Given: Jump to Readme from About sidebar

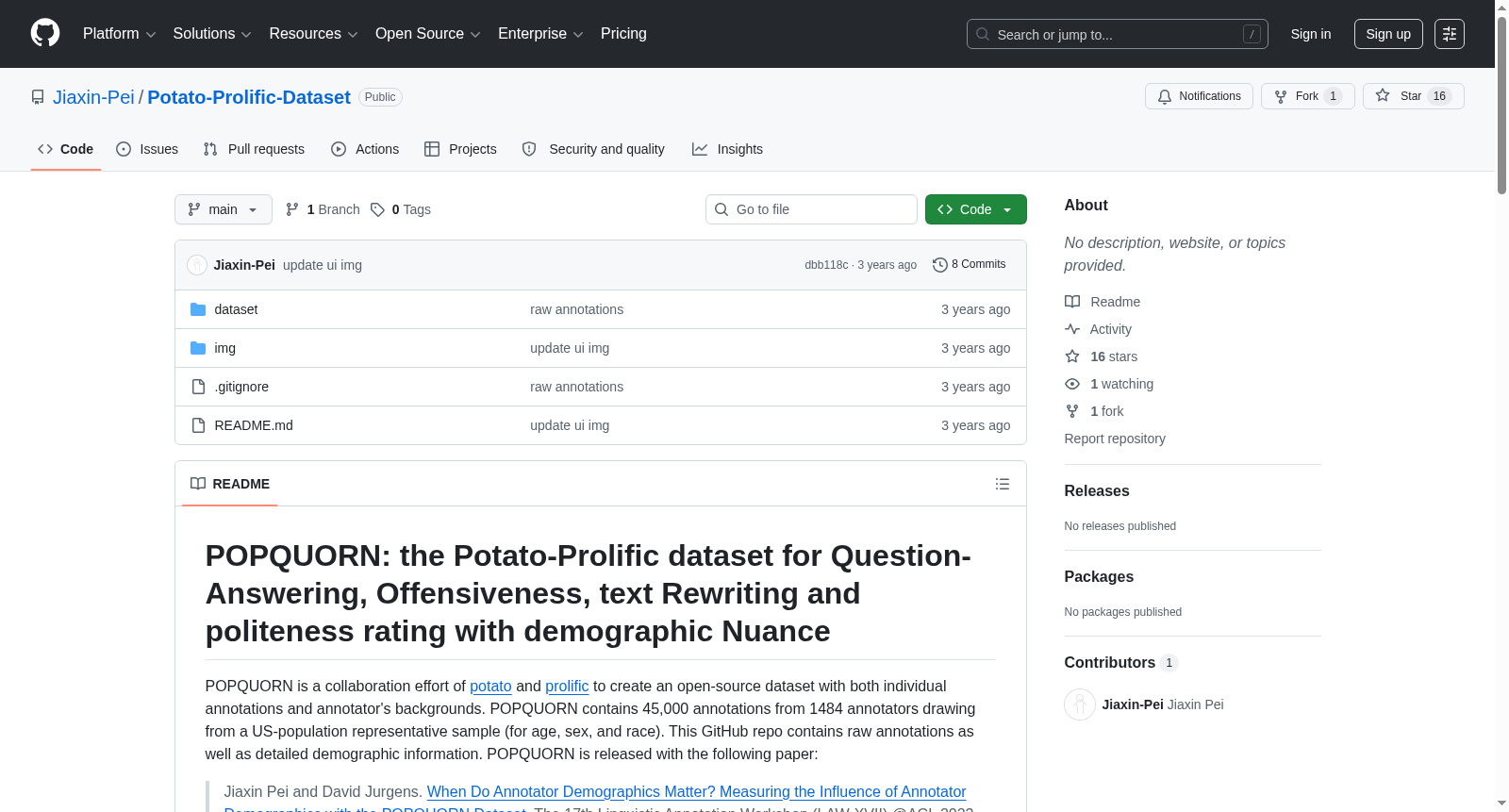Looking at the screenshot, I should pos(1103,302).
